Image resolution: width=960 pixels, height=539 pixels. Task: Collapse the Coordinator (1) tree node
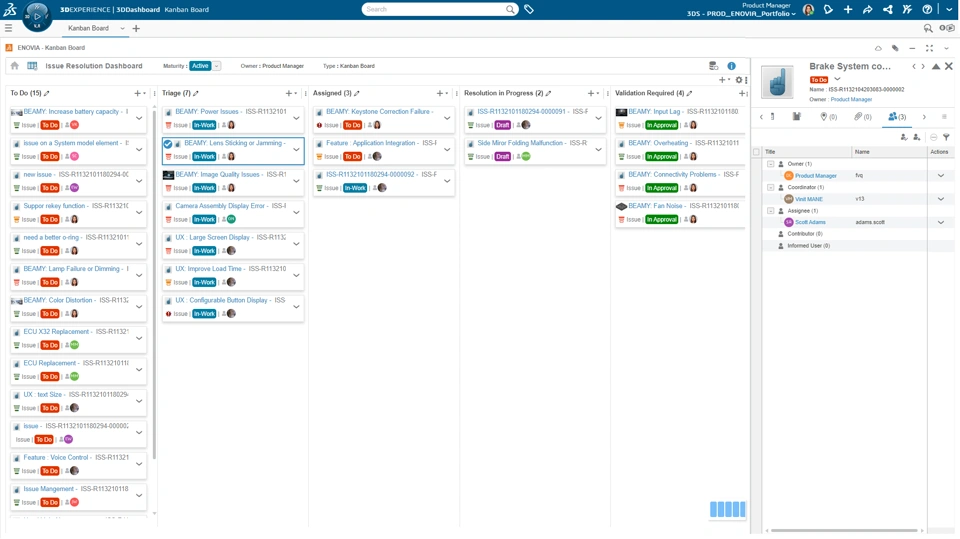770,187
